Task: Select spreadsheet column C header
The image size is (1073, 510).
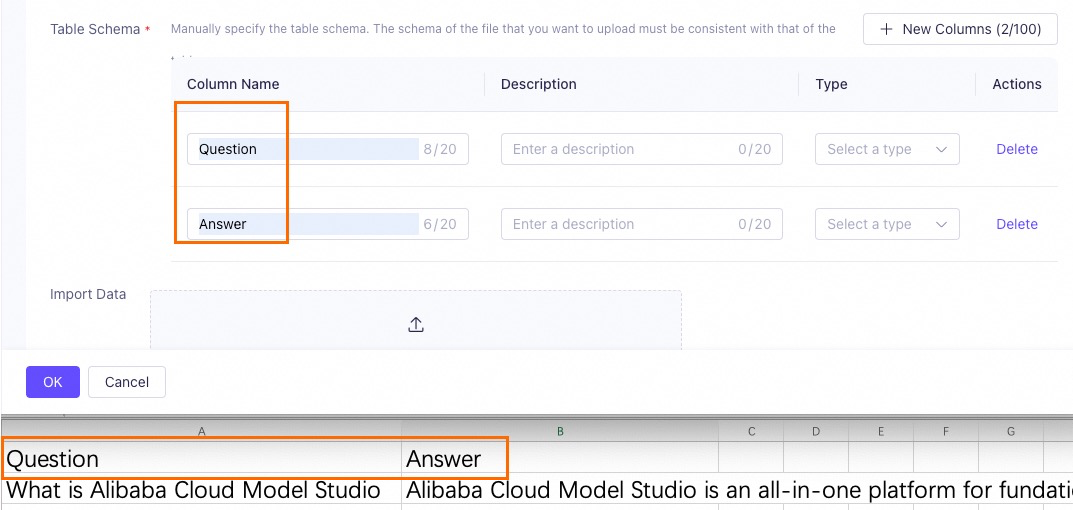Action: pyautogui.click(x=751, y=431)
